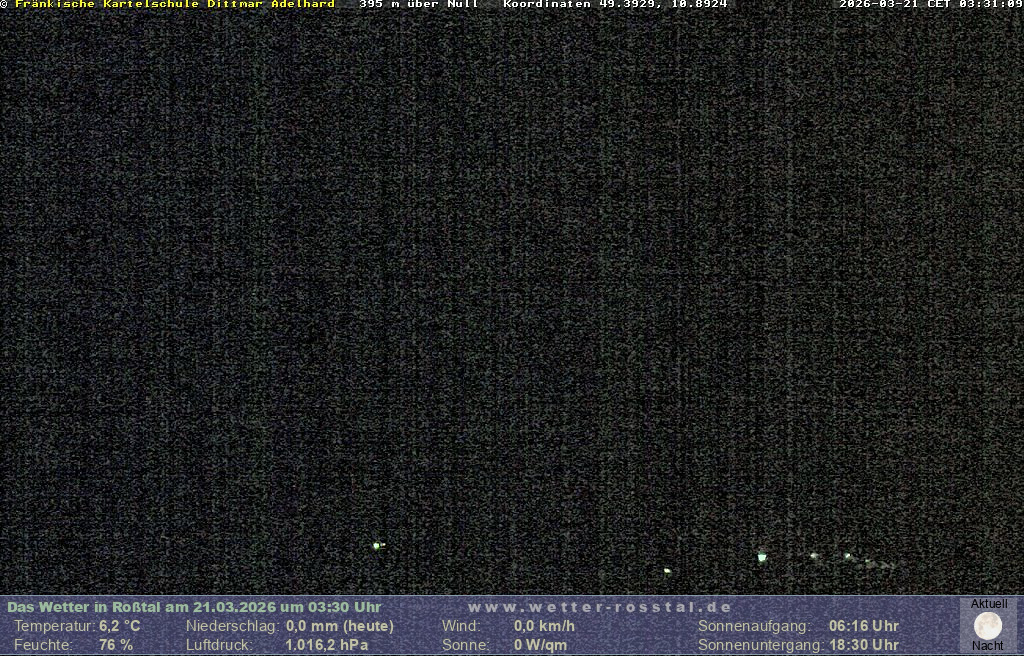Click the Aktuell label above the moon
The height and width of the screenshot is (656, 1024).
click(x=989, y=604)
